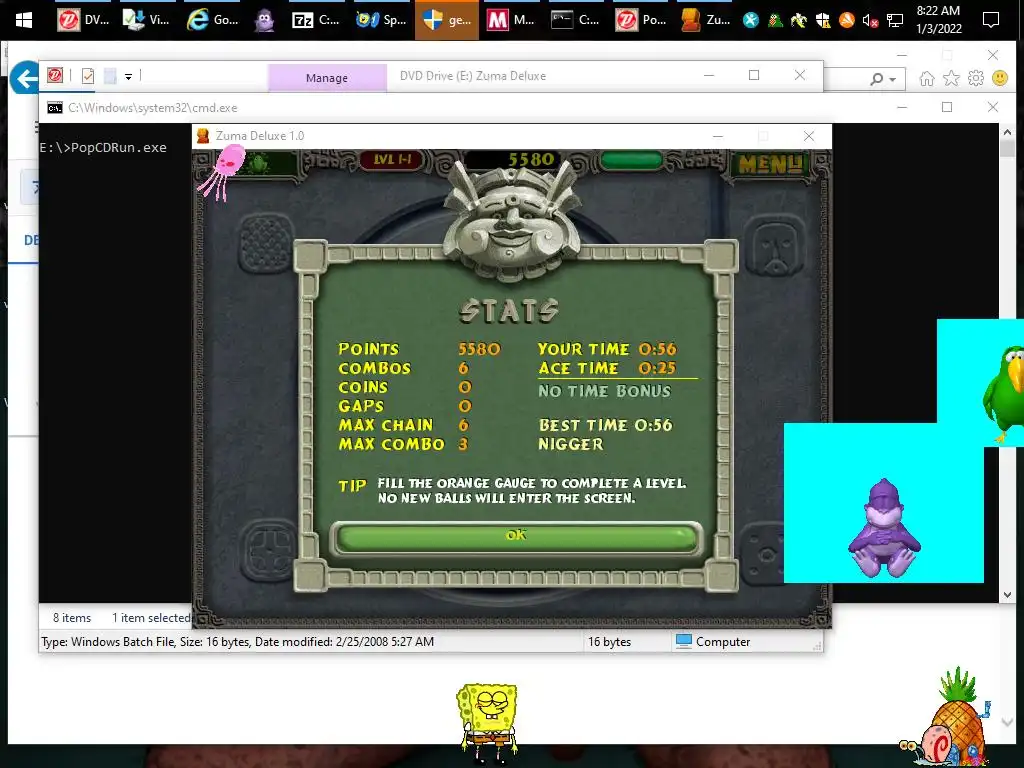Open the red M... taskbar item
The width and height of the screenshot is (1024, 768).
pos(511,20)
